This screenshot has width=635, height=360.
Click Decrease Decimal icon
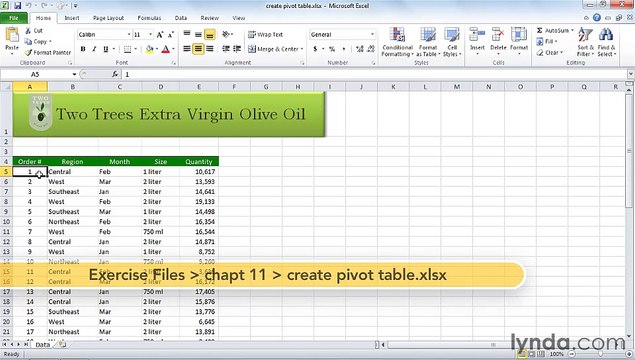click(371, 49)
